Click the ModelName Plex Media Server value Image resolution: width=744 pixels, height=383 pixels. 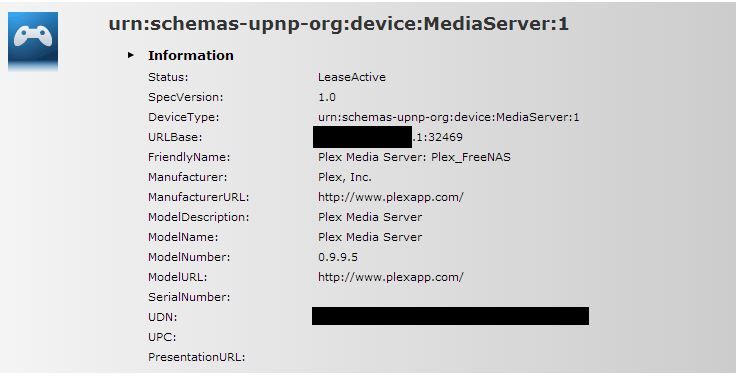coord(370,237)
